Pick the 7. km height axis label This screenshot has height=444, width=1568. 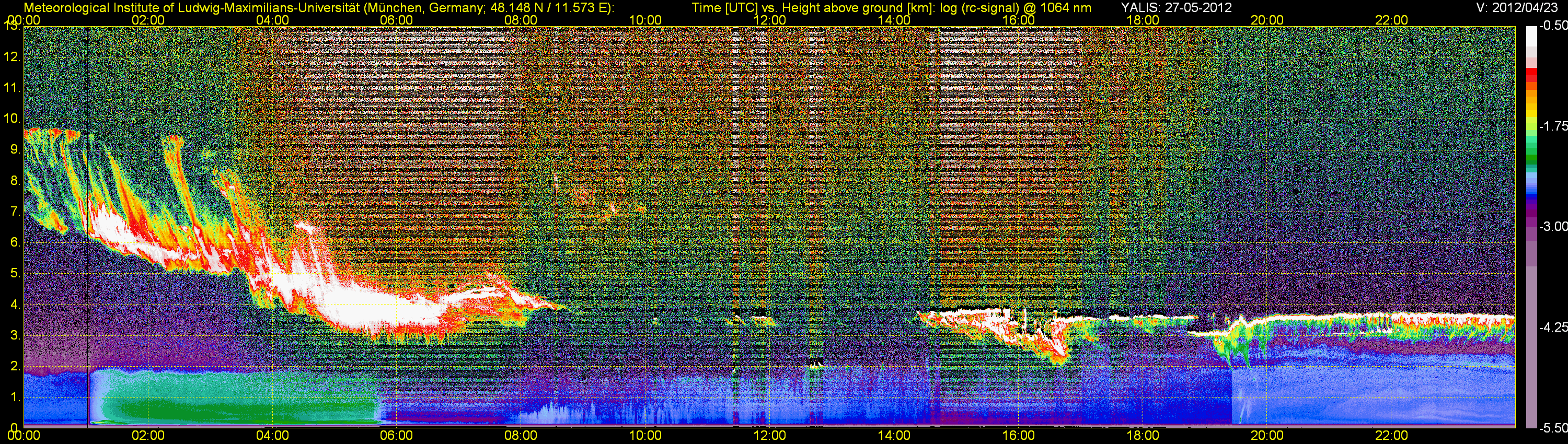pos(15,212)
